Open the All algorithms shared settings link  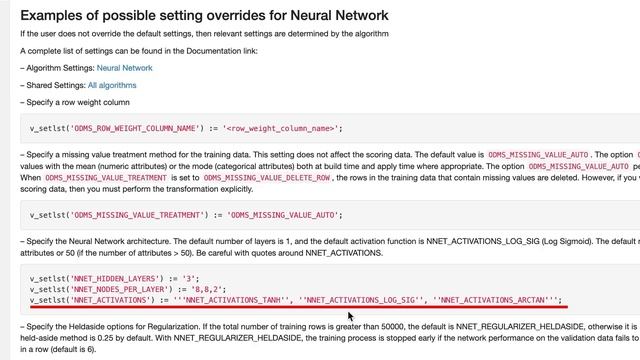click(112, 85)
